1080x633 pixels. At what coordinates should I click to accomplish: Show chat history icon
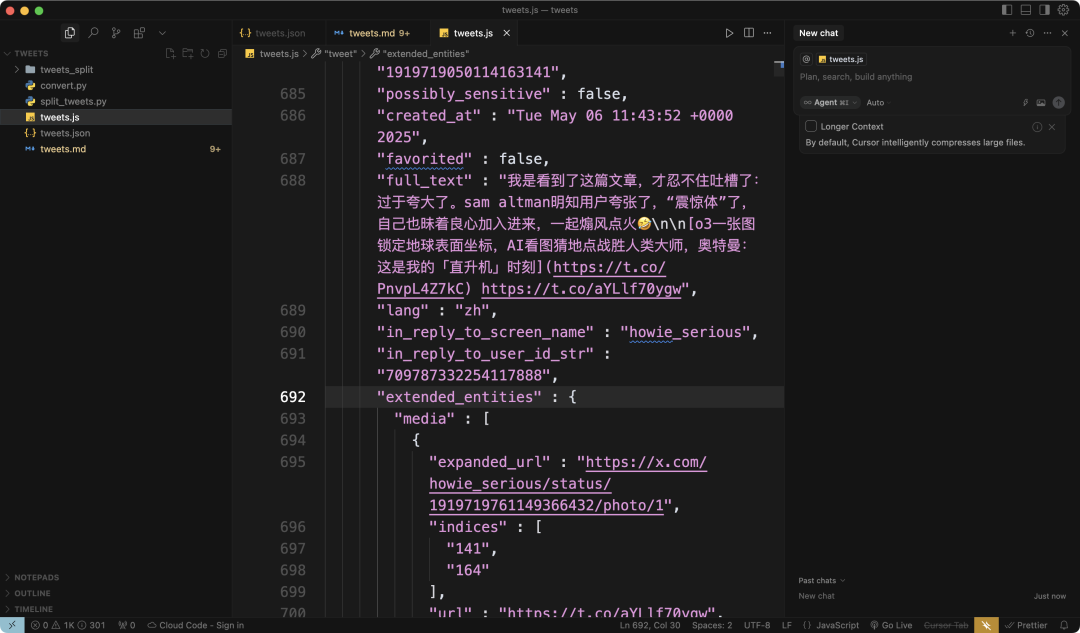click(1030, 33)
